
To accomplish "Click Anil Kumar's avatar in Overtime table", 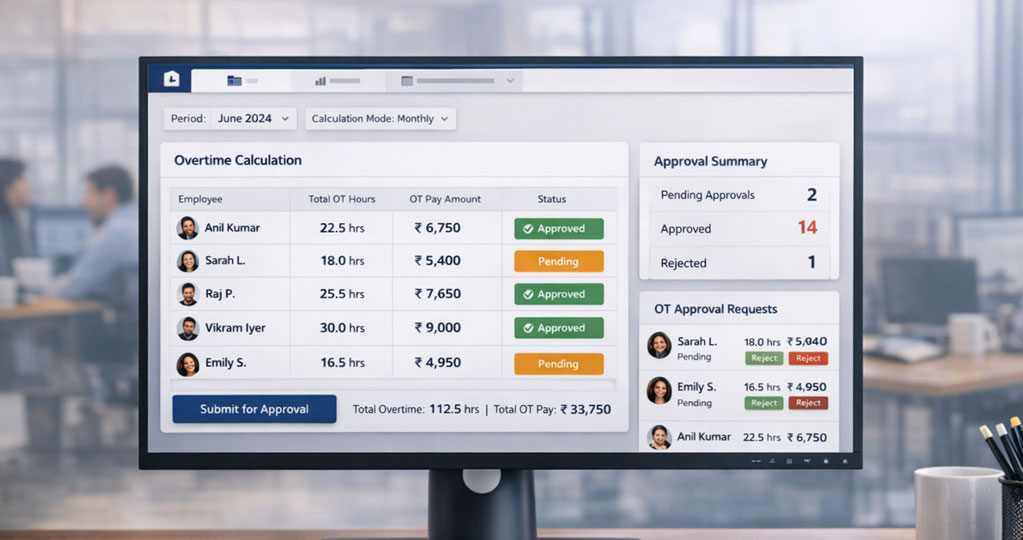I will click(x=188, y=228).
